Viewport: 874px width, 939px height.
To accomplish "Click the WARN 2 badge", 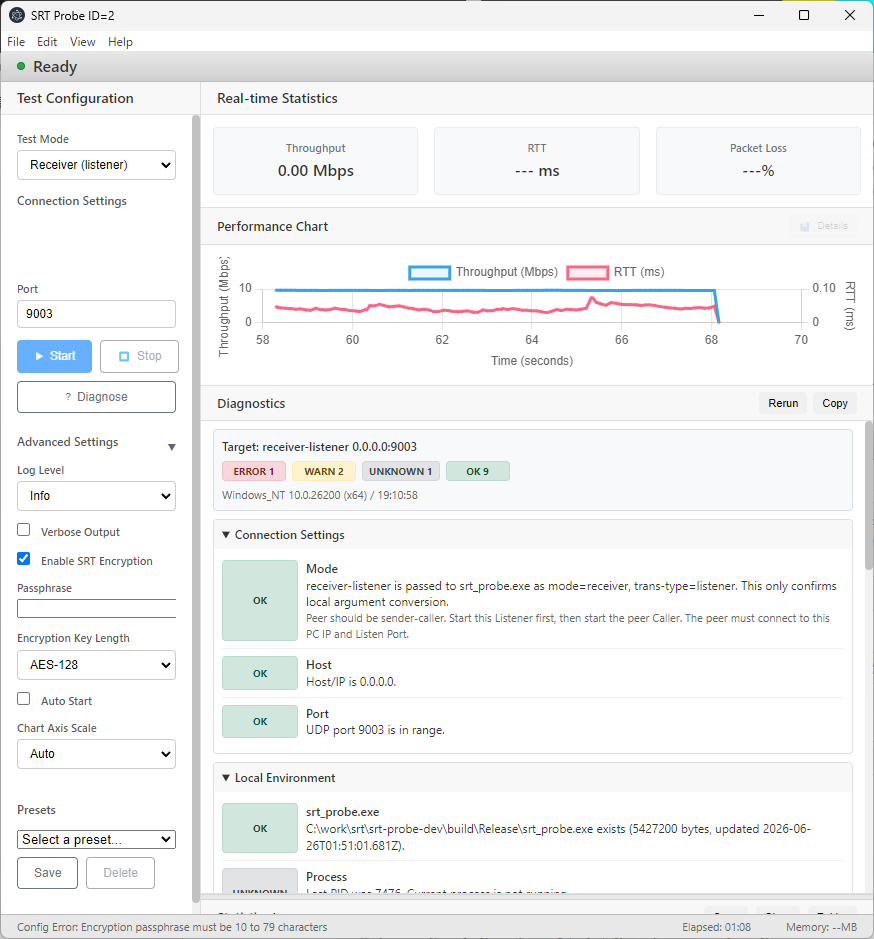I will coord(323,471).
